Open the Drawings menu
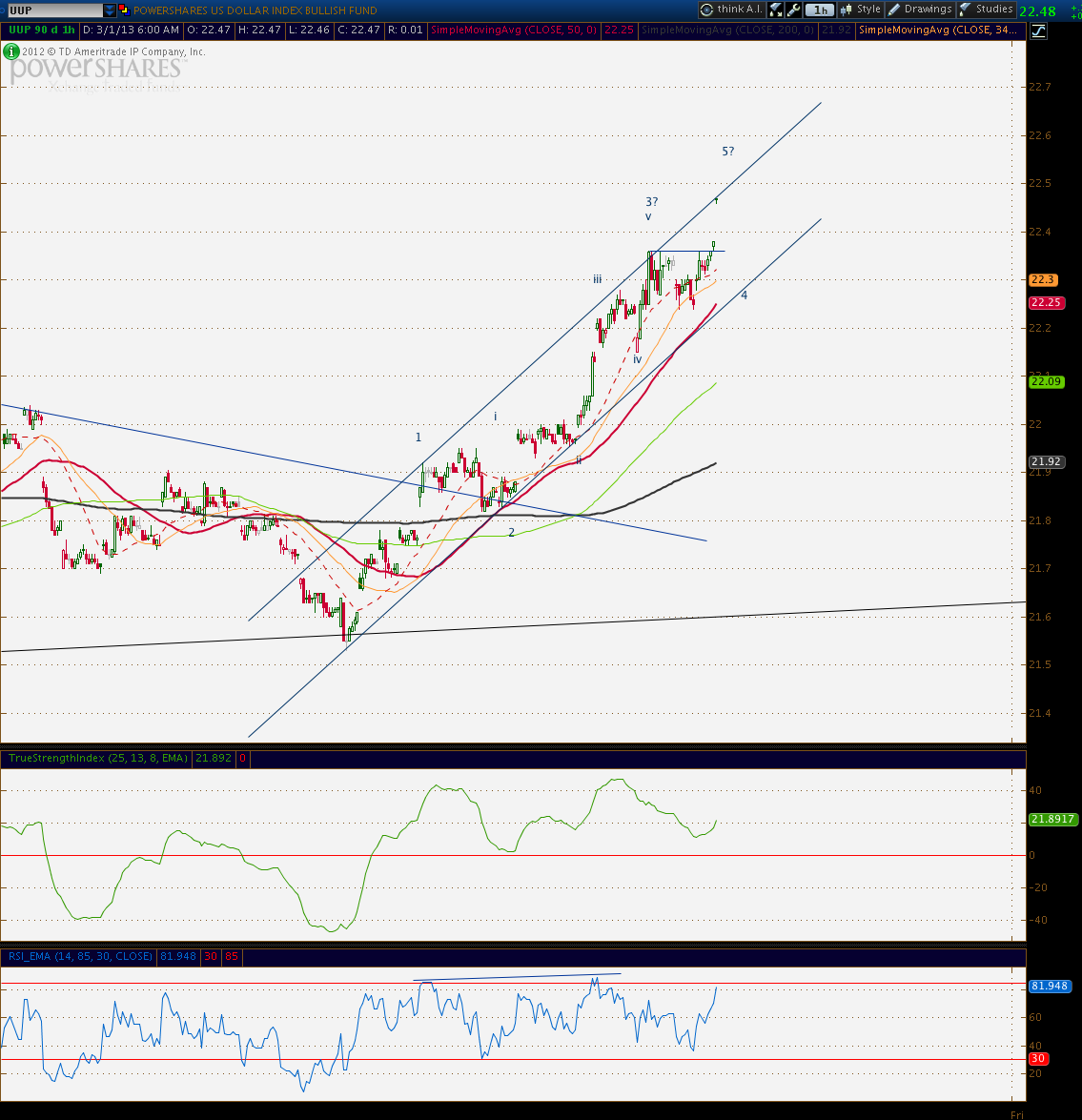This screenshot has height=1120, width=1082. [920, 10]
